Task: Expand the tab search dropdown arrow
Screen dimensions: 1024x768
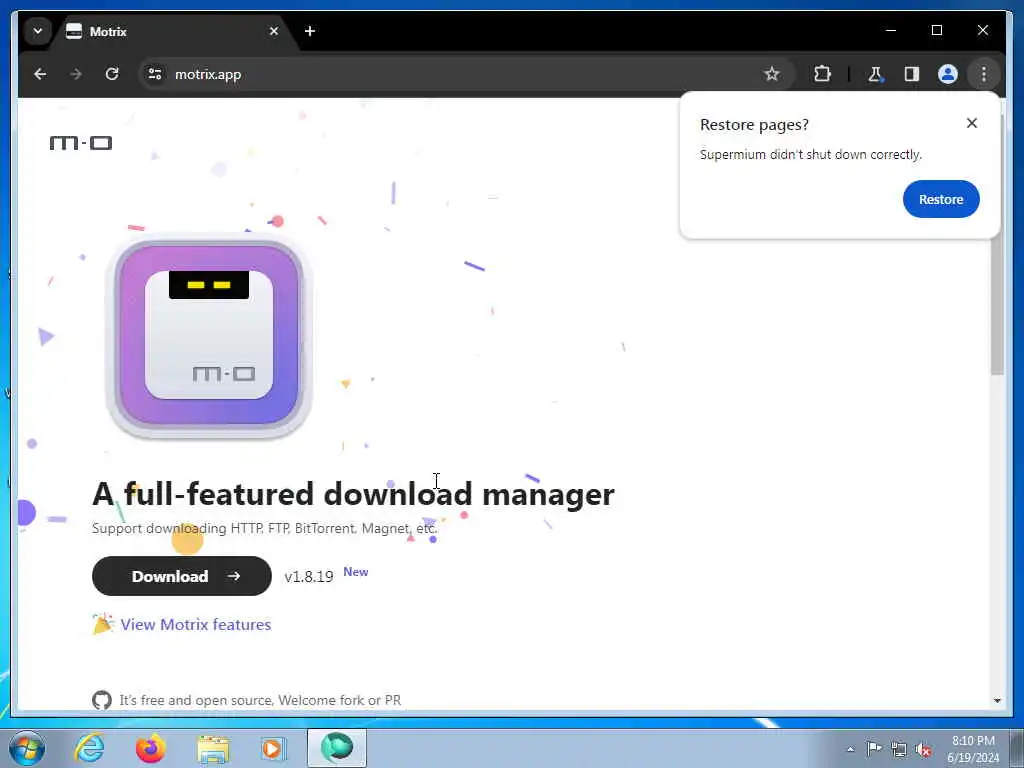Action: [38, 31]
